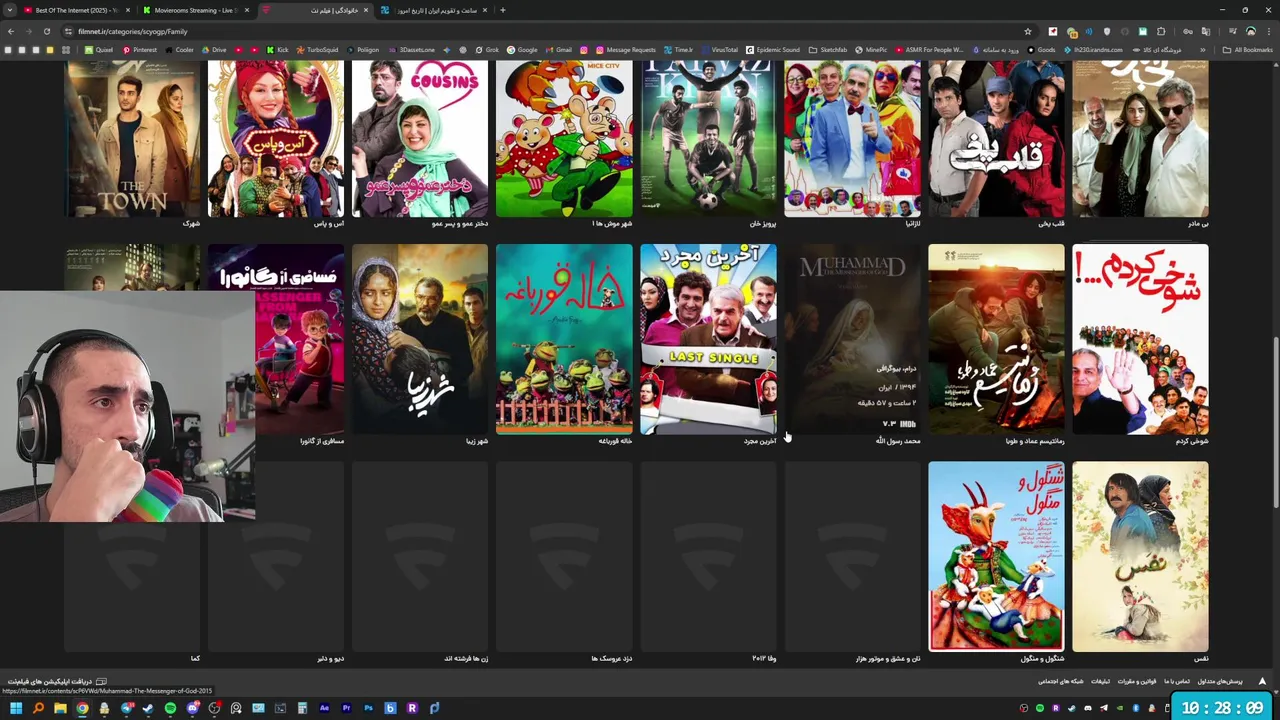
Task: Go back in browser history
Action: pos(11,31)
